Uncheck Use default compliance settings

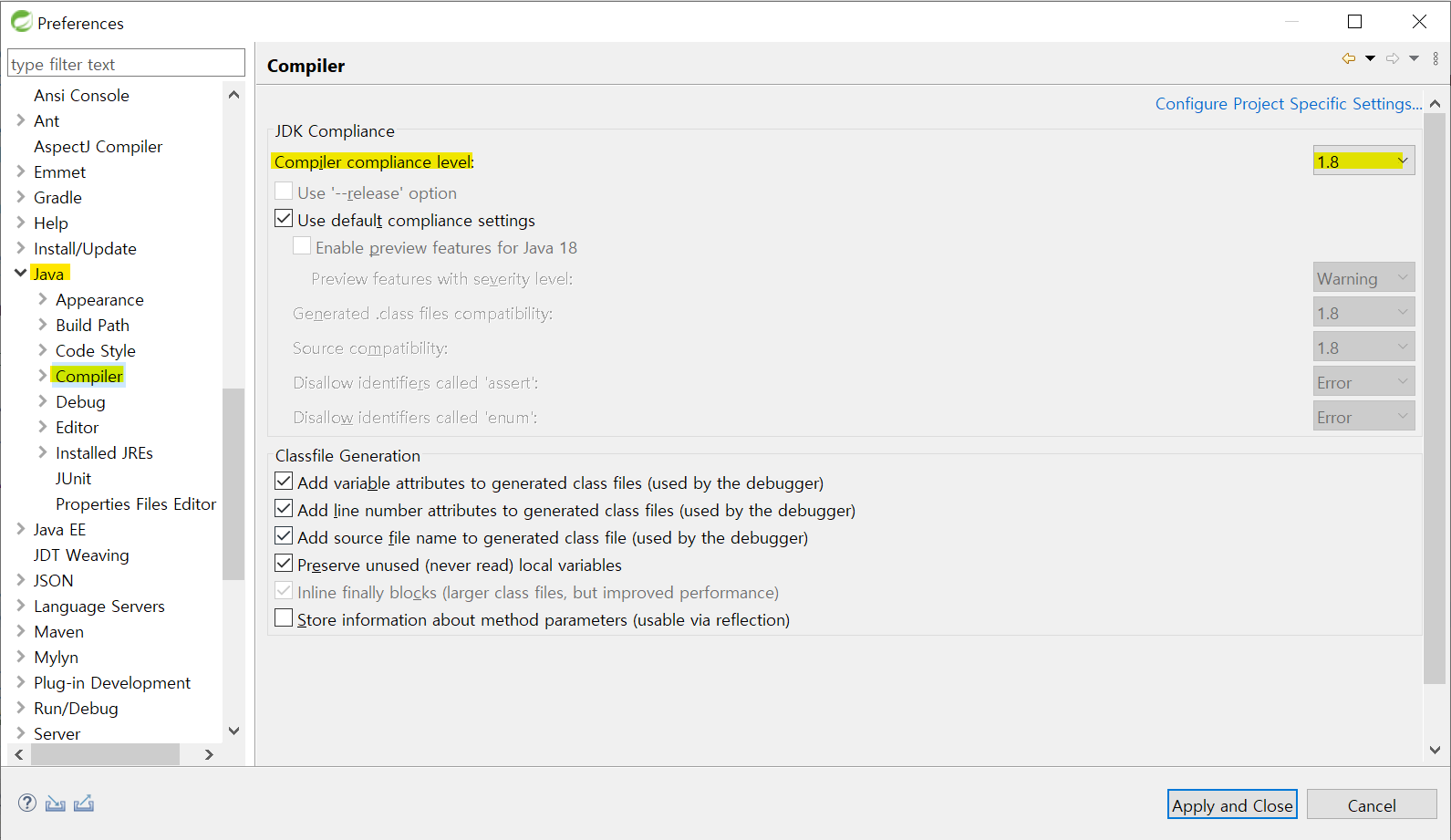284,219
